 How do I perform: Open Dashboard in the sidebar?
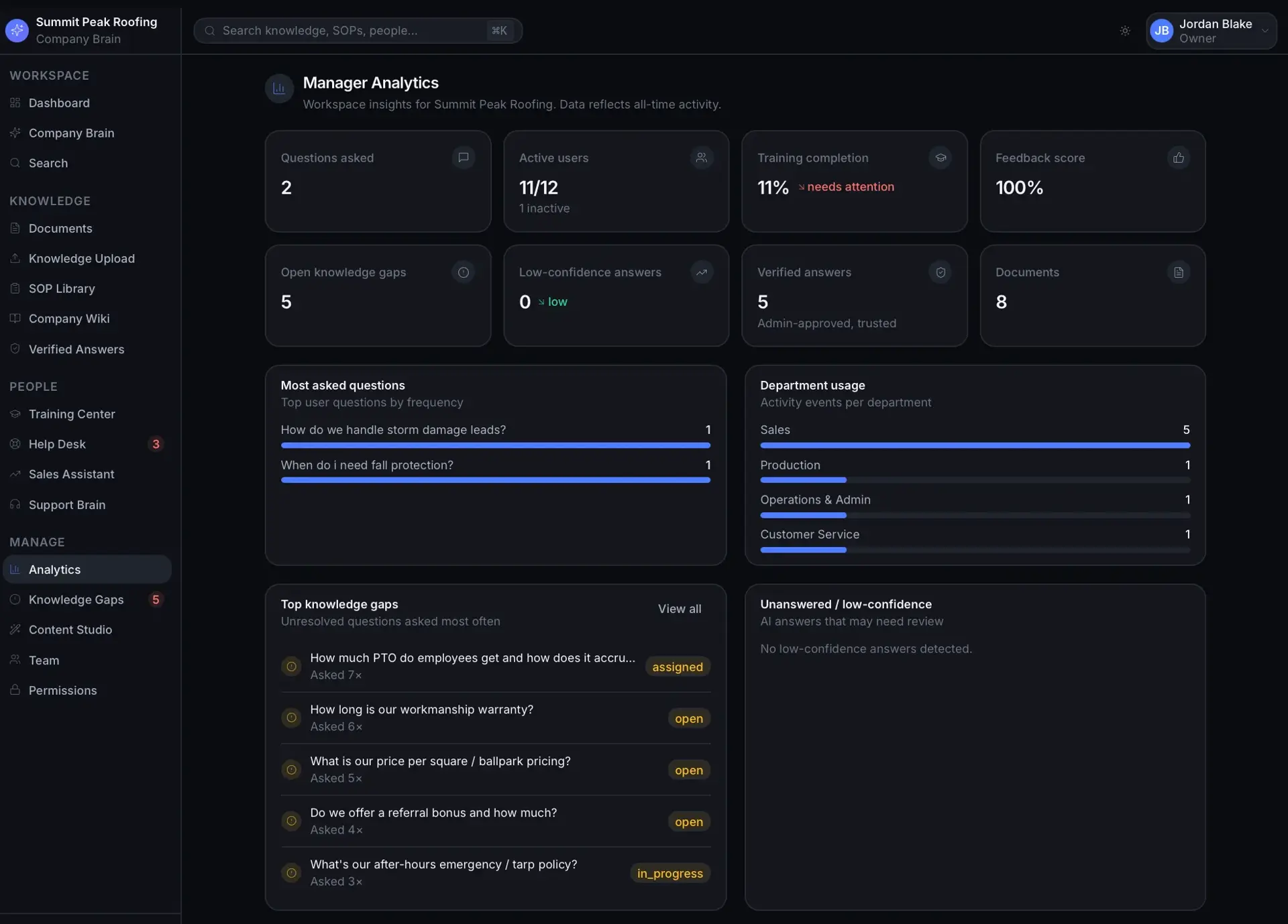pos(87,103)
